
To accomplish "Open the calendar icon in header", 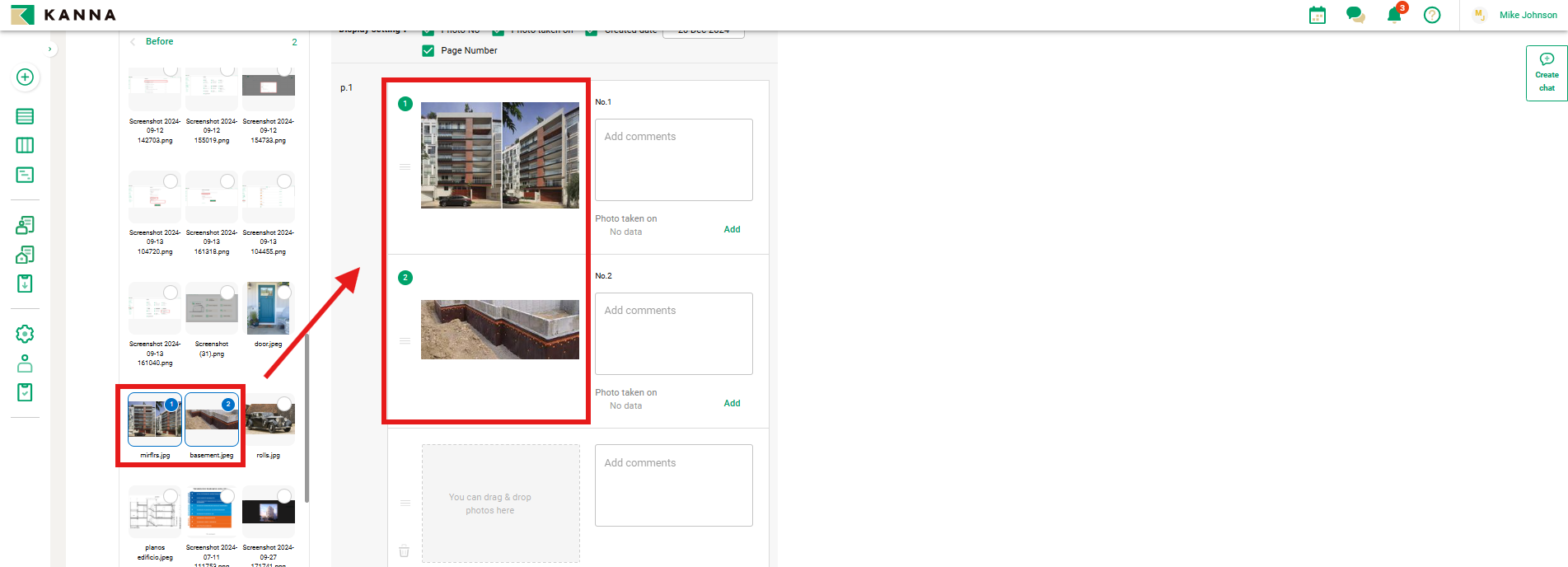I will [1317, 15].
